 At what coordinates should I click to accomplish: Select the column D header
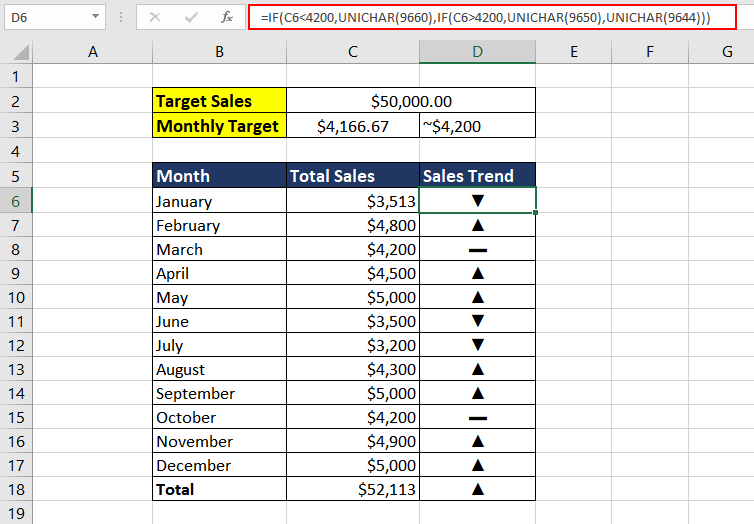coord(477,52)
